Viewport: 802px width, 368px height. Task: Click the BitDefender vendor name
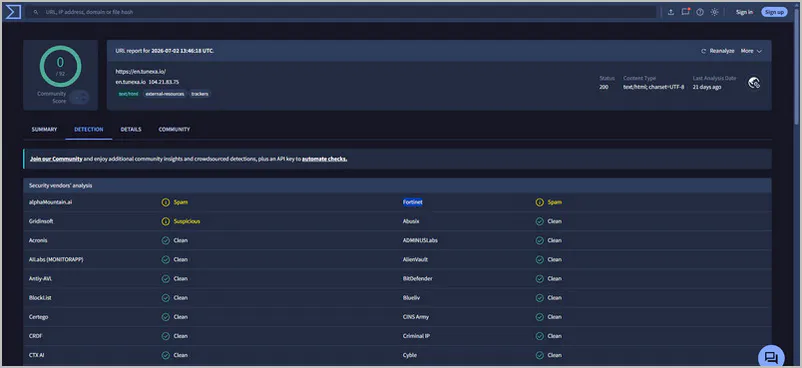click(418, 279)
